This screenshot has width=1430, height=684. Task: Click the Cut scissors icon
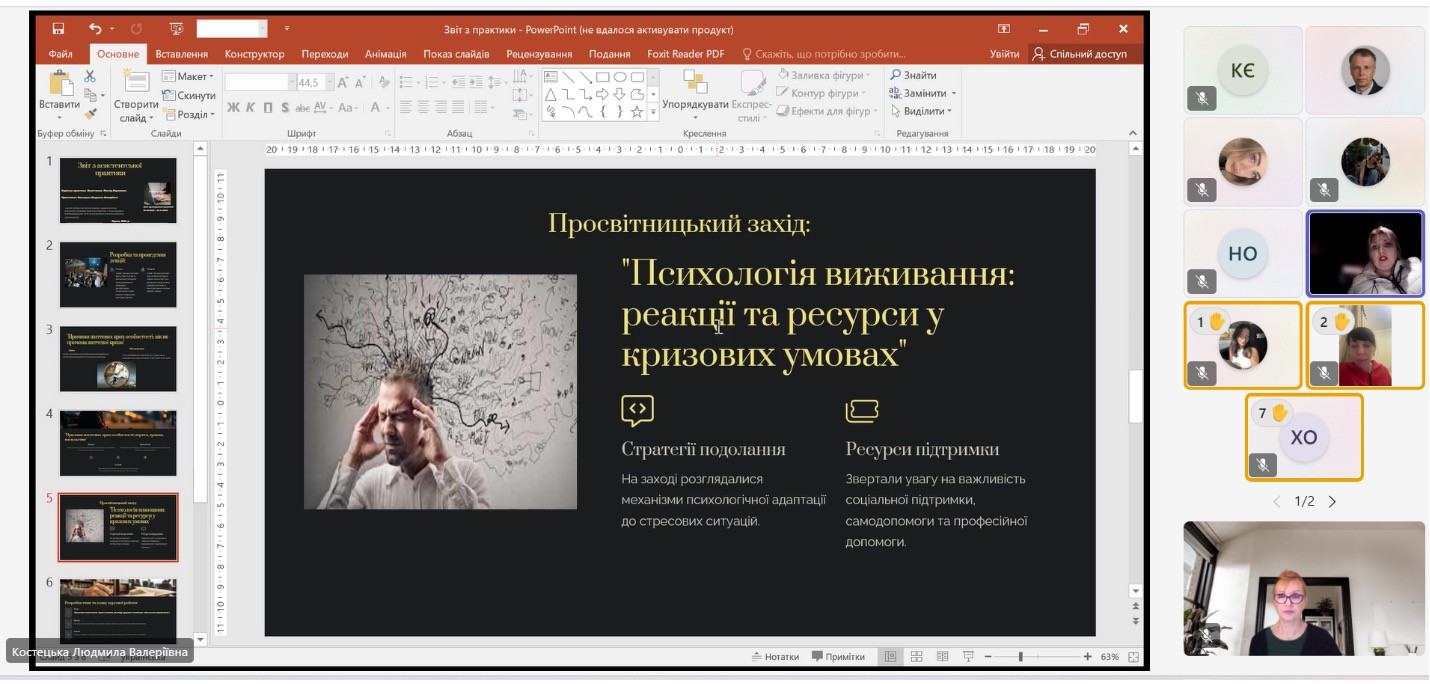pyautogui.click(x=90, y=76)
